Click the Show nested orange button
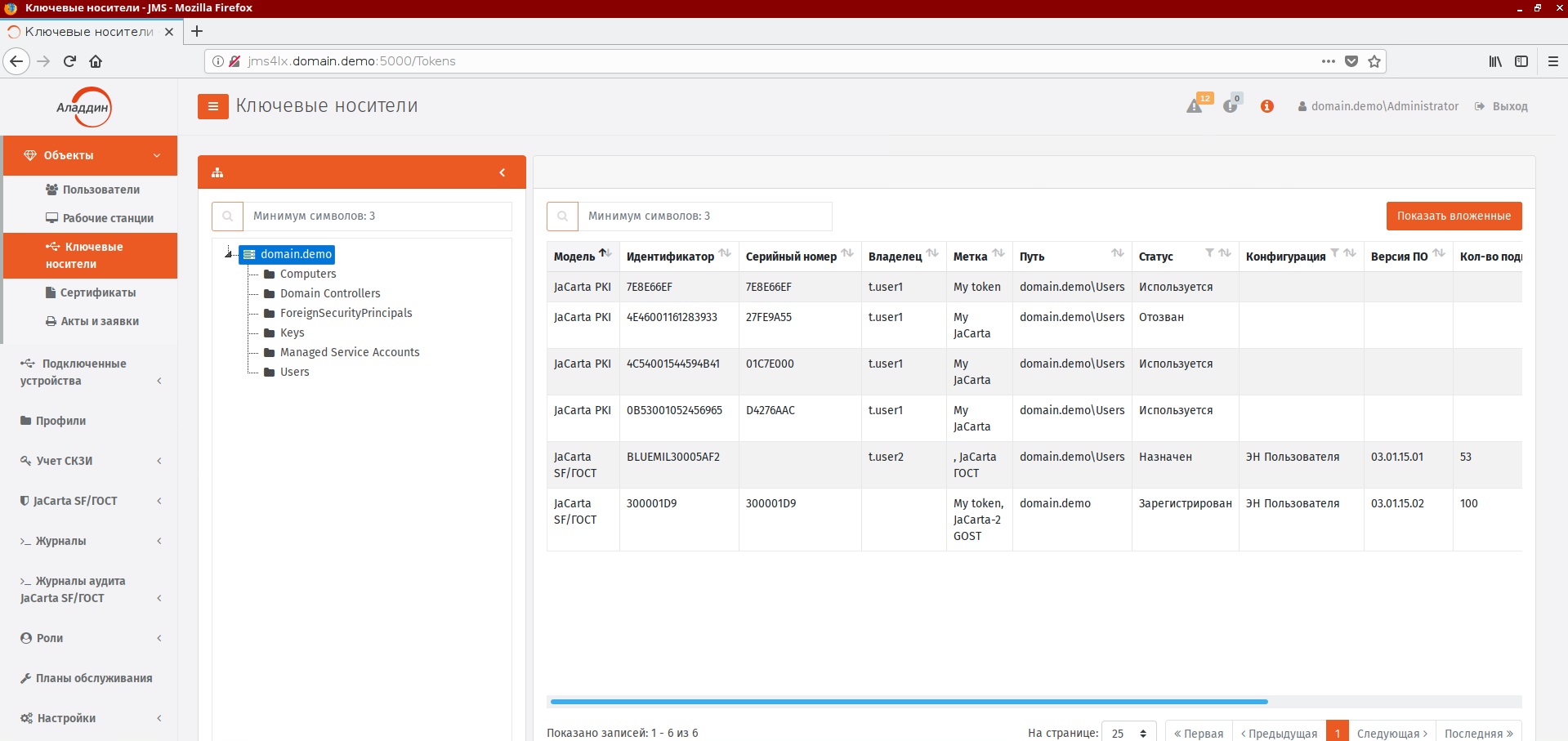The height and width of the screenshot is (741, 1568). click(x=1454, y=216)
